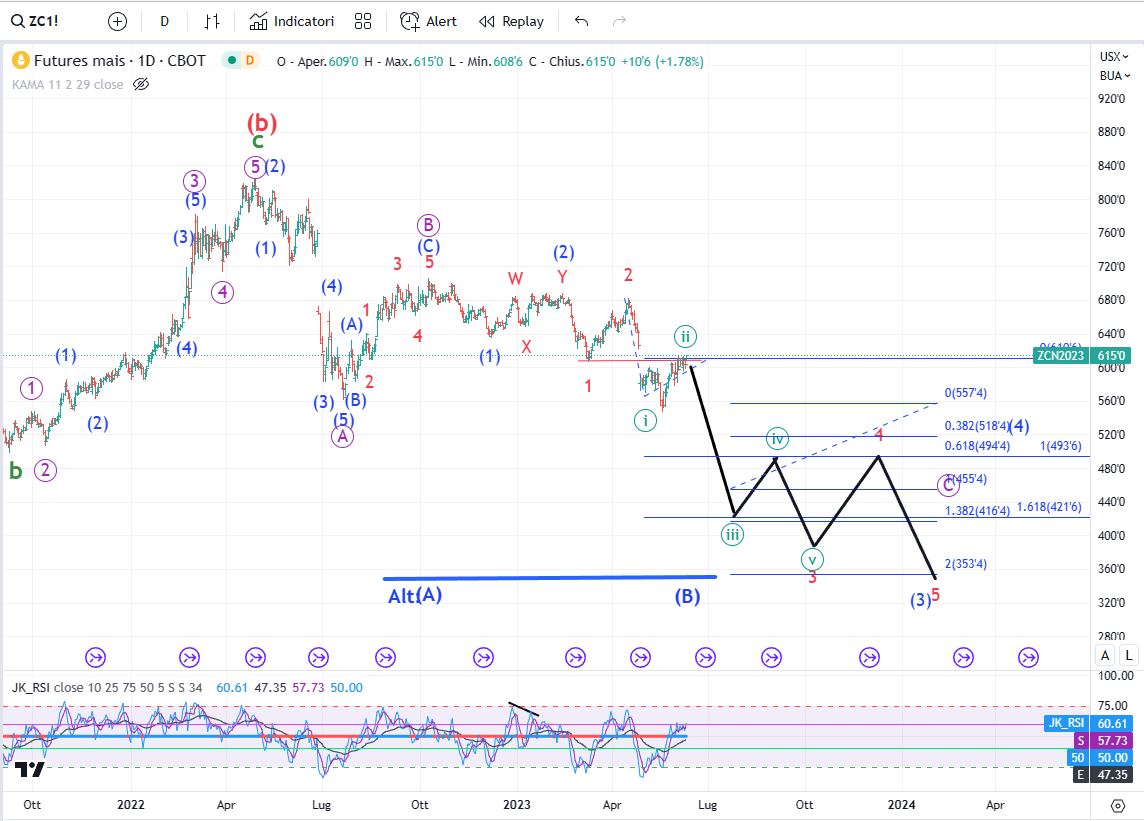Toggle visibility of KAMA indicator eye icon

[141, 85]
